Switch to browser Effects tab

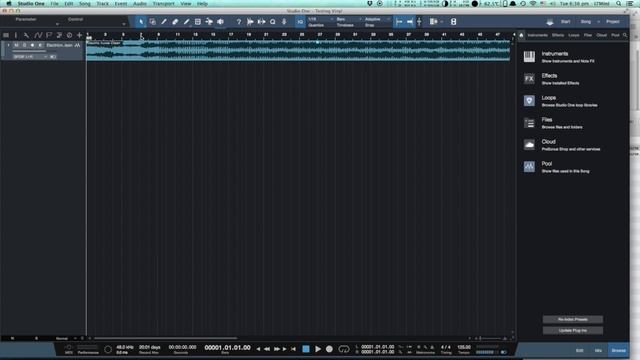[x=558, y=36]
